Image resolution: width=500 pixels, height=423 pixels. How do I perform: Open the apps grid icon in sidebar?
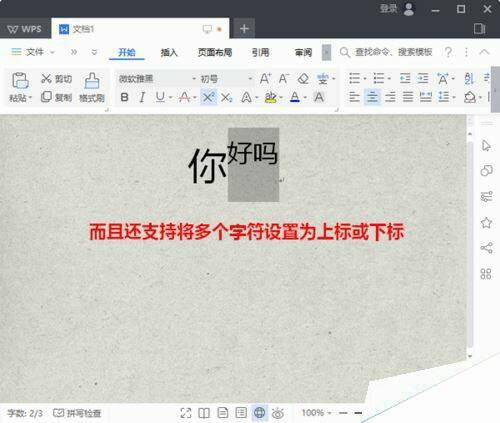pyautogui.click(x=486, y=274)
